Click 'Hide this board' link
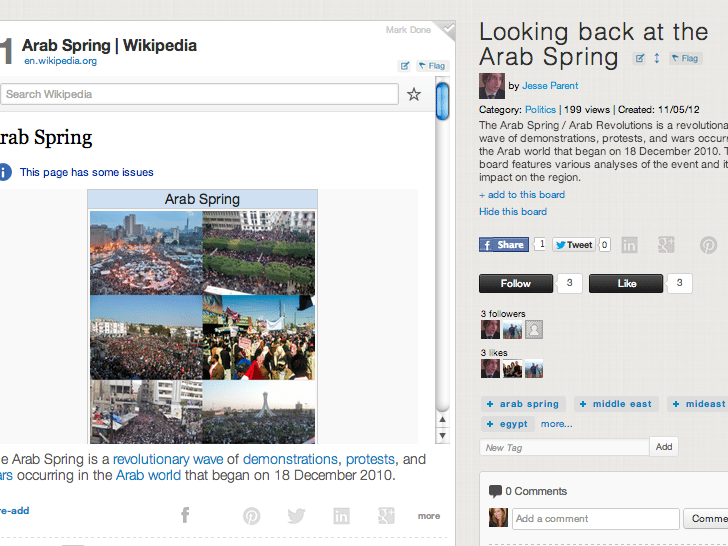 tap(513, 212)
